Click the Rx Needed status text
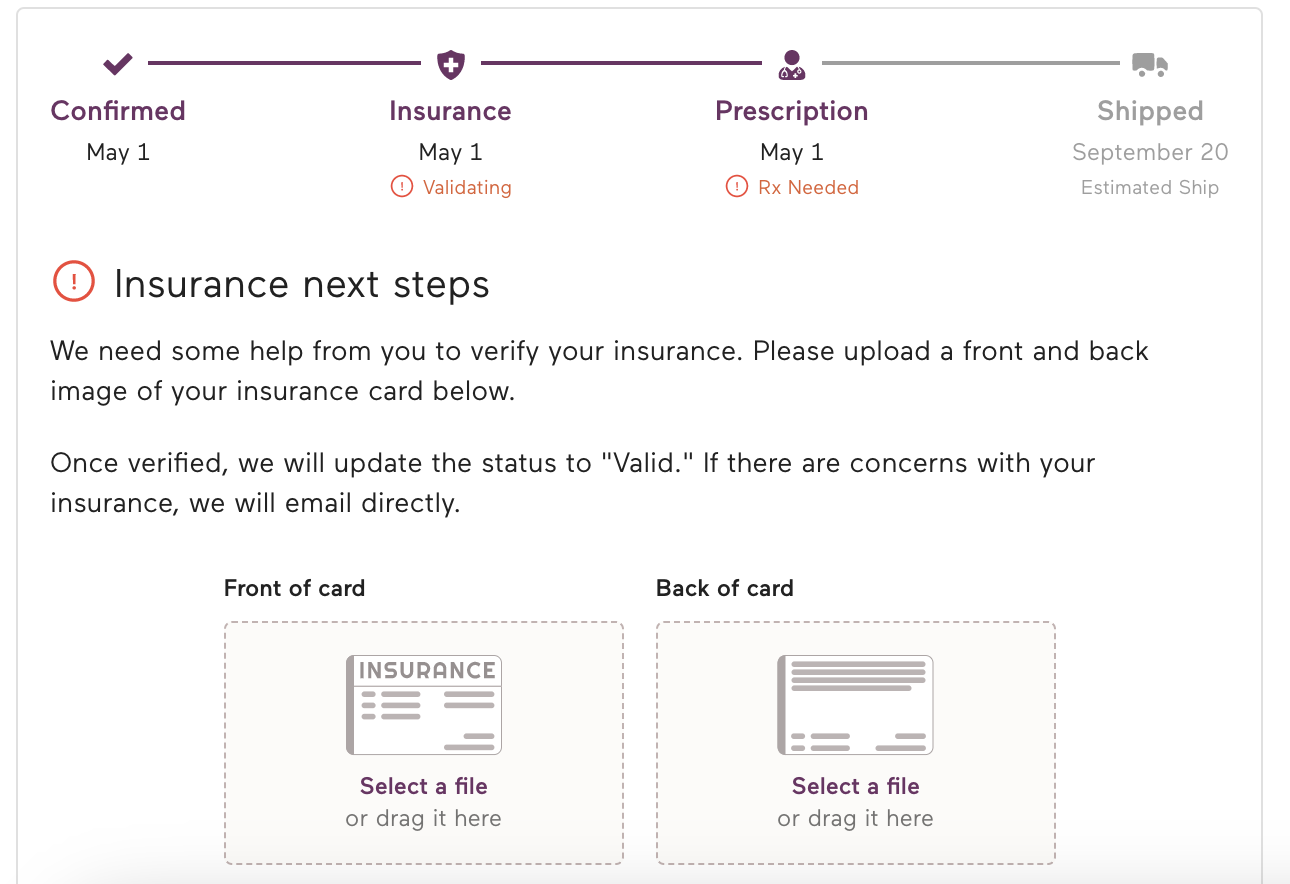Viewport: 1290px width, 884px height. 808,187
